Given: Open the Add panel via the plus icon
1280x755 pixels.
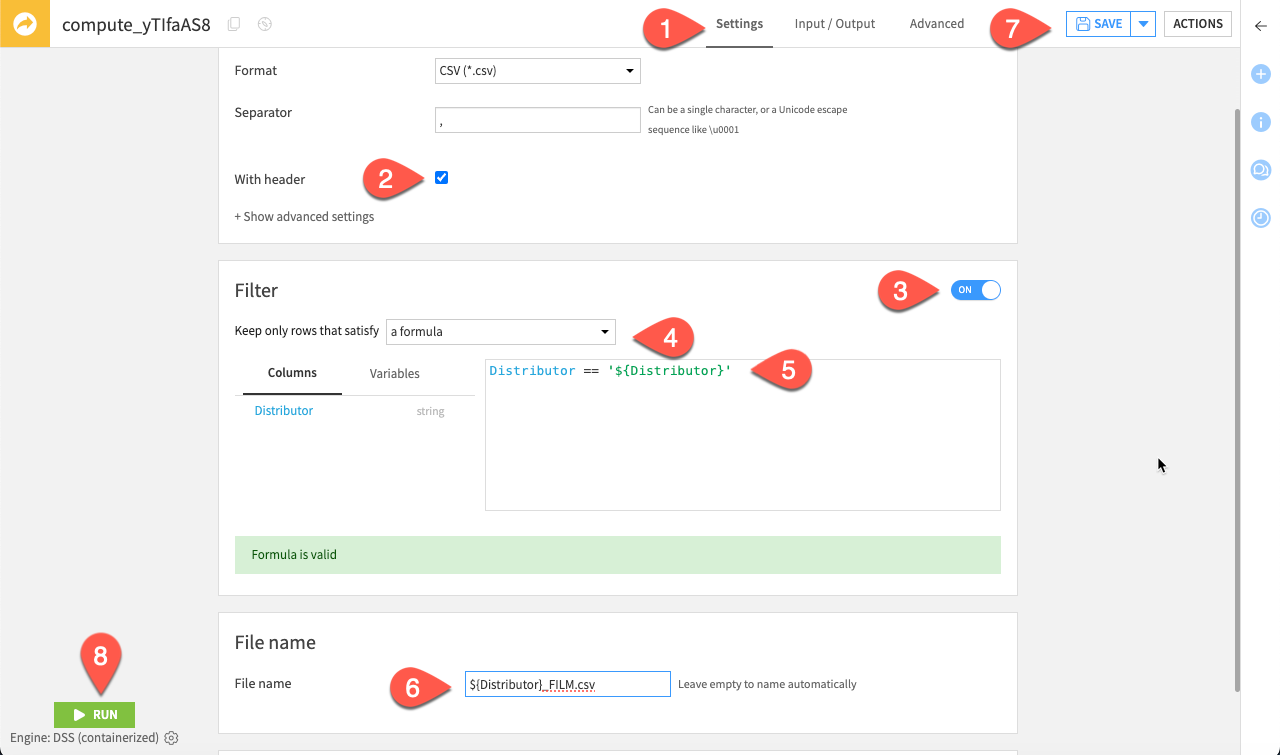Looking at the screenshot, I should click(1260, 73).
